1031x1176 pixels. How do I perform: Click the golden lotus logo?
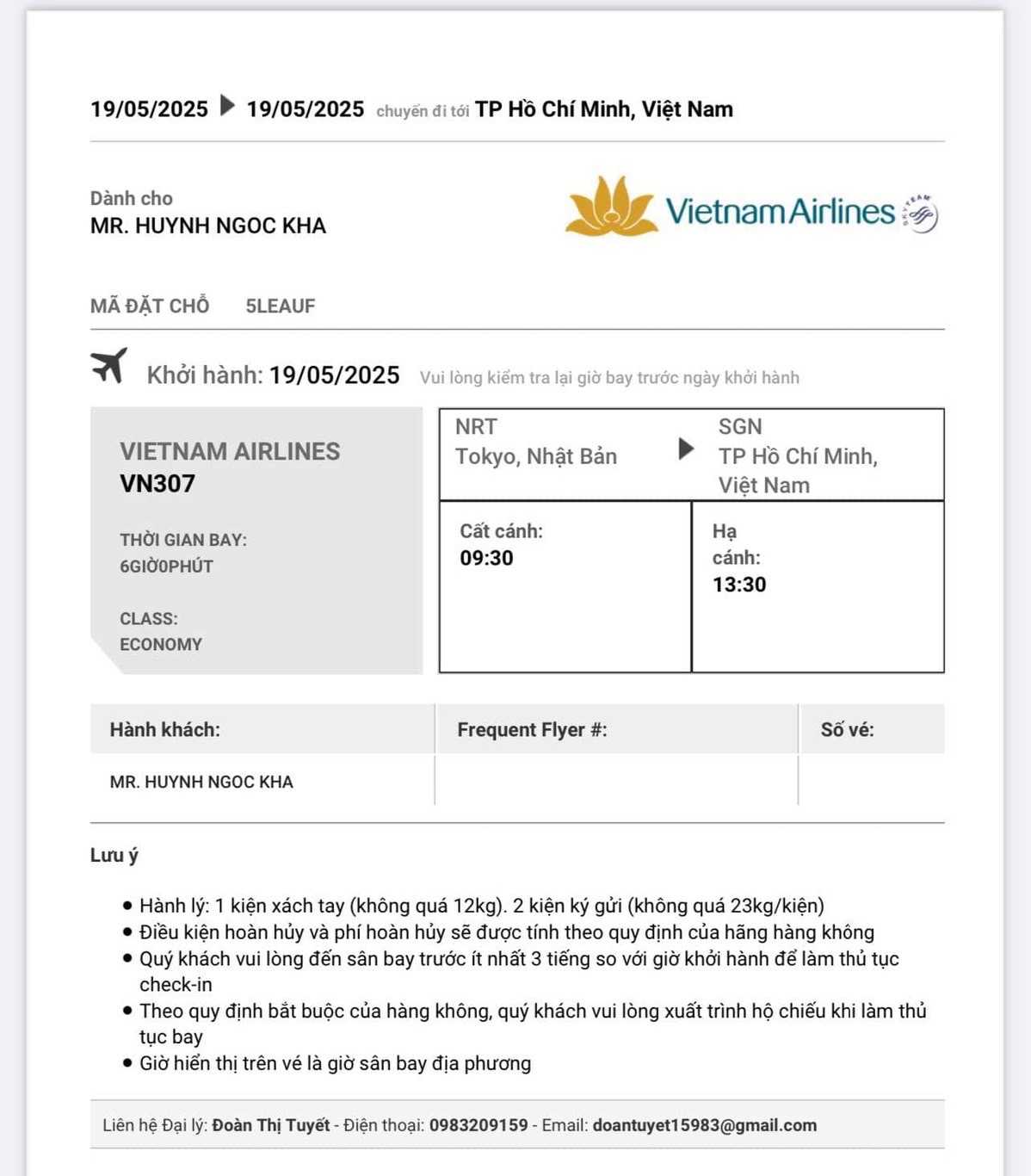(x=610, y=207)
